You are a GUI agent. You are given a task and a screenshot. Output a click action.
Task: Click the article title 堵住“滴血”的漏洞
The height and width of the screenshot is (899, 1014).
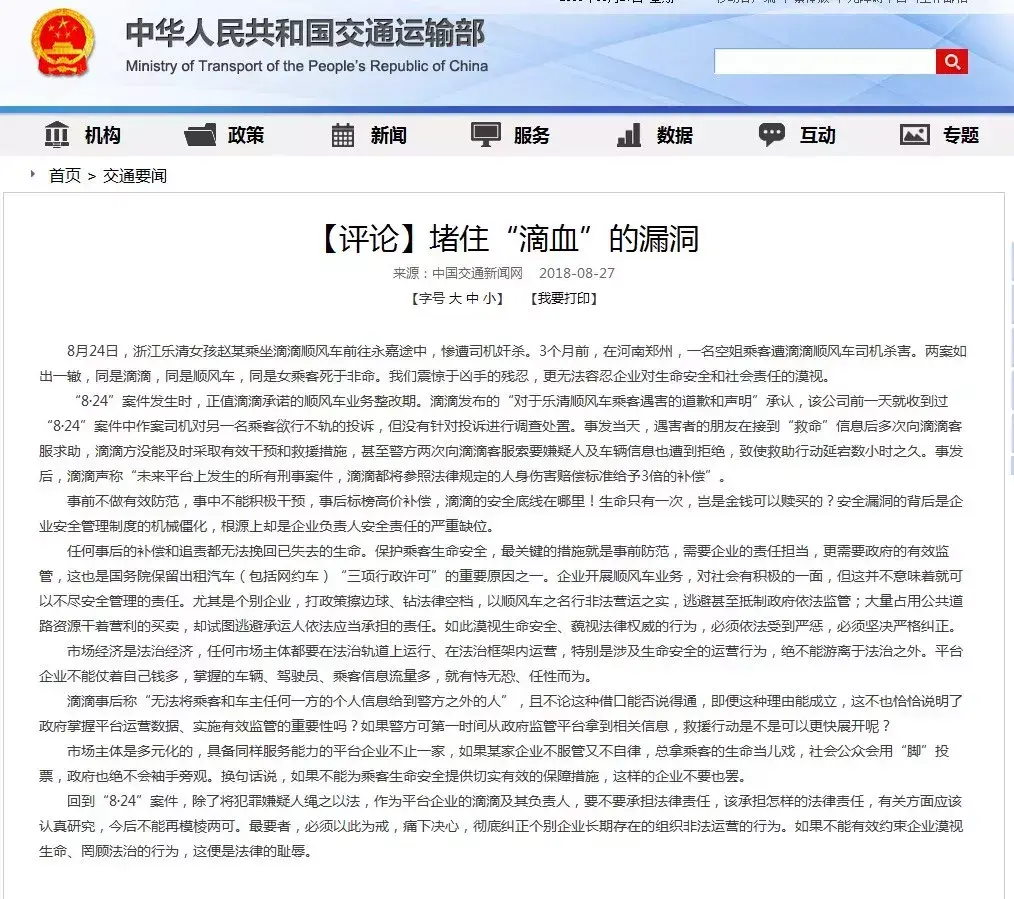(x=509, y=238)
